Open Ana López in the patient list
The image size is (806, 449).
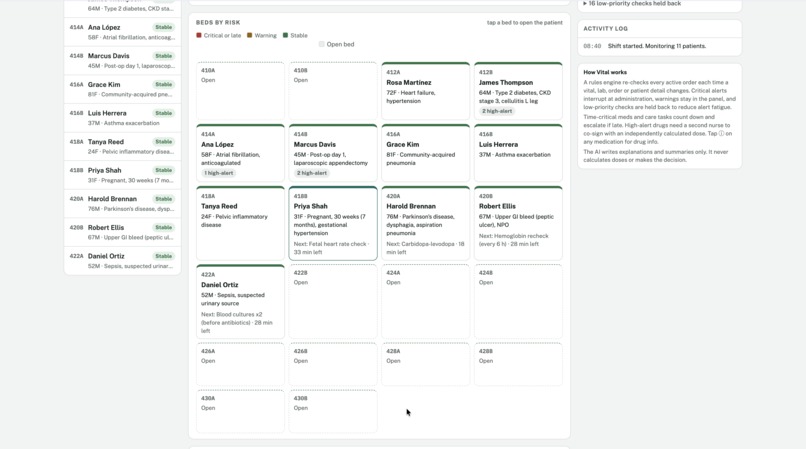(x=122, y=32)
